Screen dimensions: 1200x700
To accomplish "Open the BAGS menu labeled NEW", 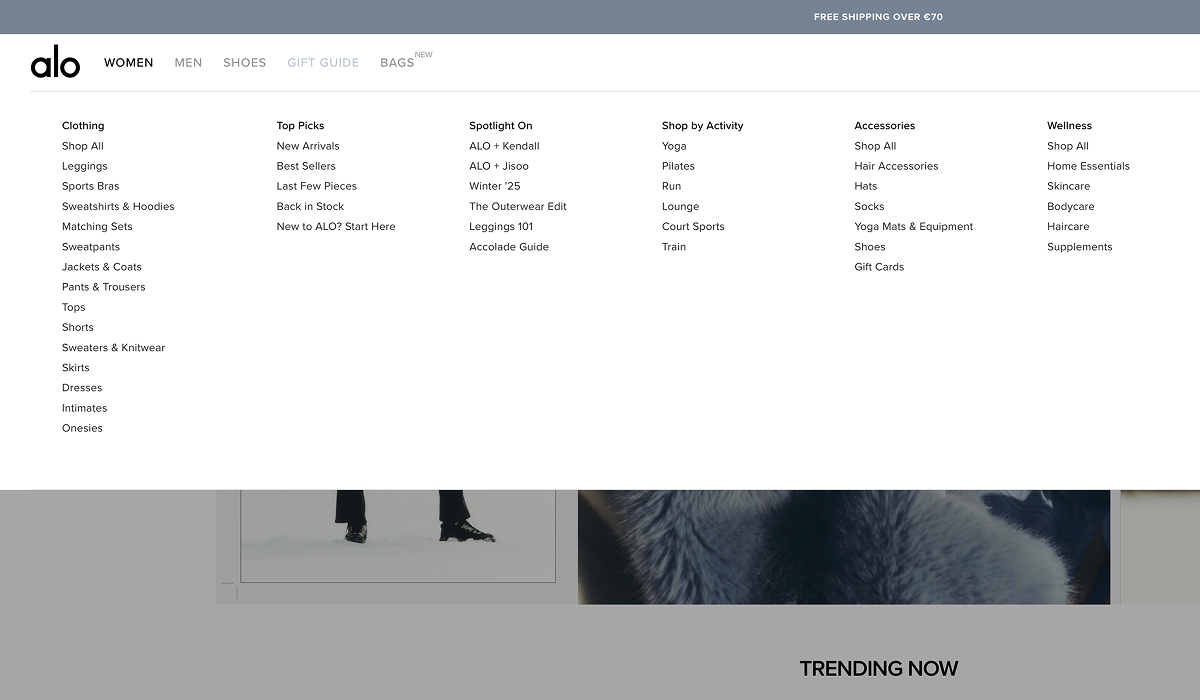I will (397, 62).
